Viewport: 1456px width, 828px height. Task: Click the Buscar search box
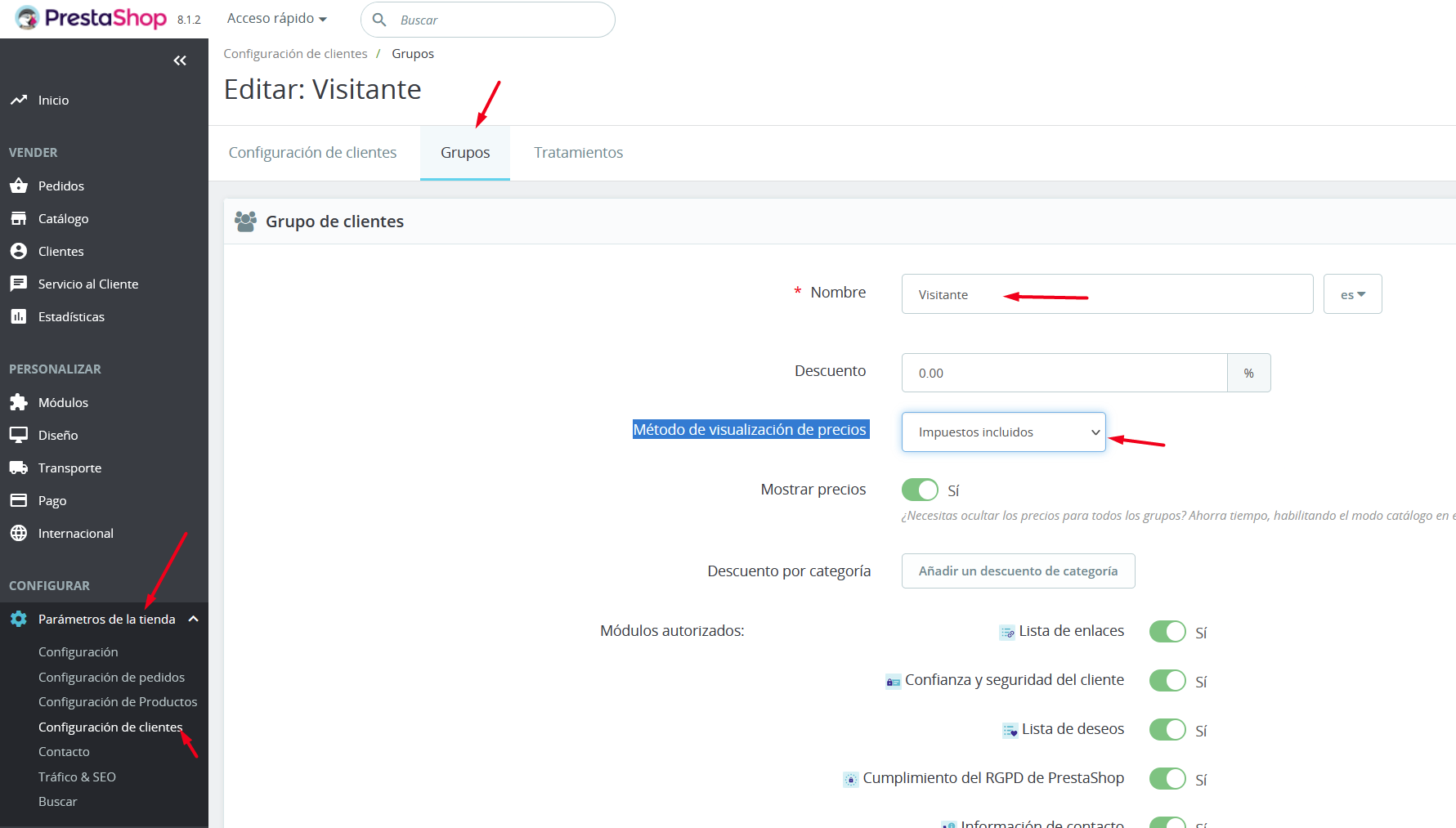click(x=488, y=20)
